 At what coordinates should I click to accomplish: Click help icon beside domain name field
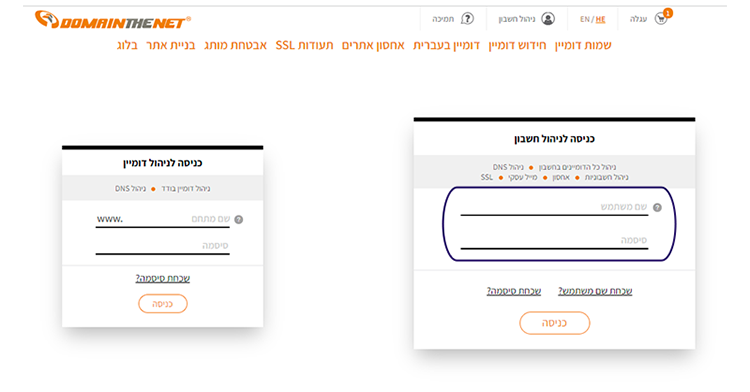point(239,219)
